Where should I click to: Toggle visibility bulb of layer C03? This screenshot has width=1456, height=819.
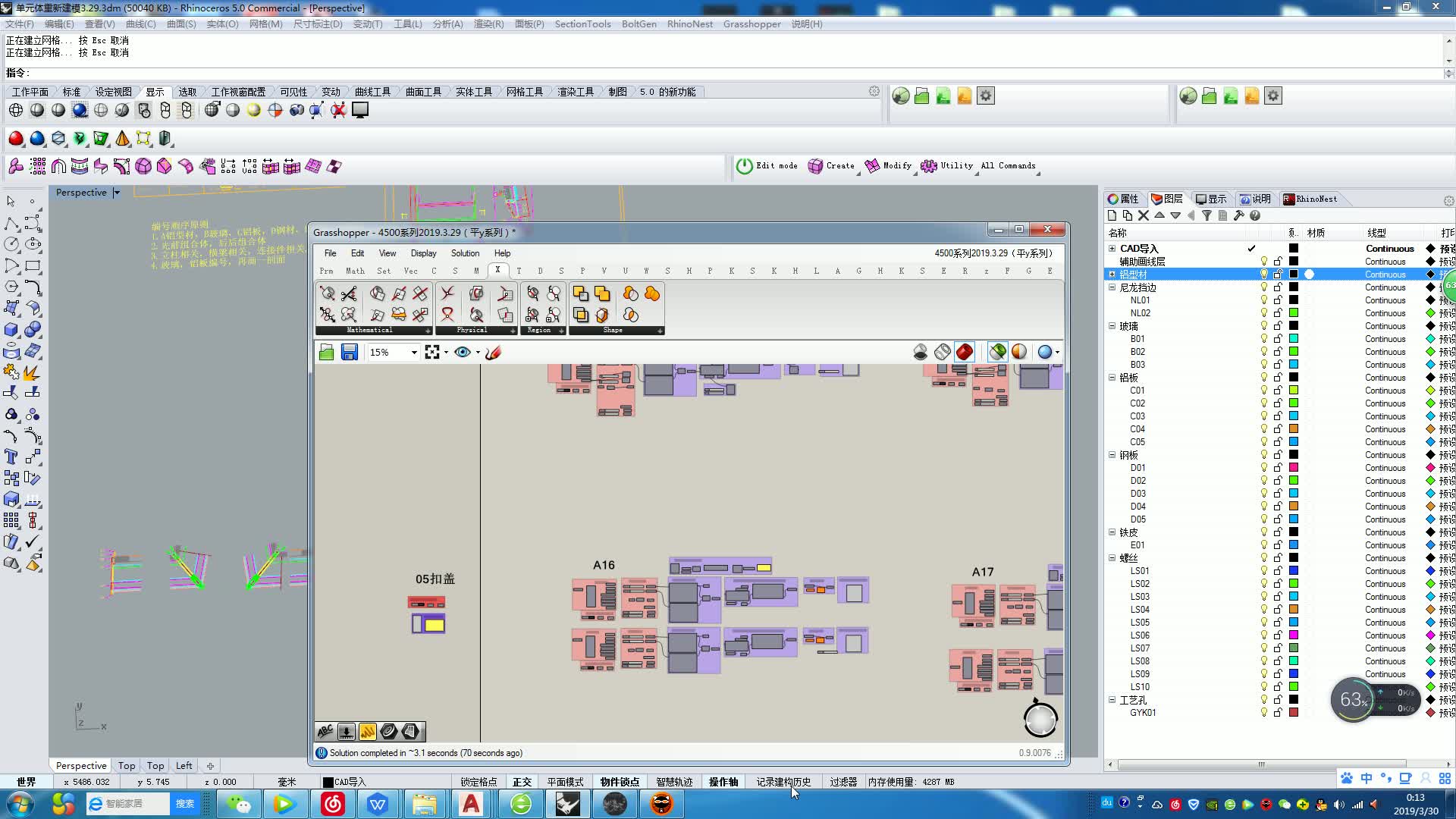tap(1264, 416)
